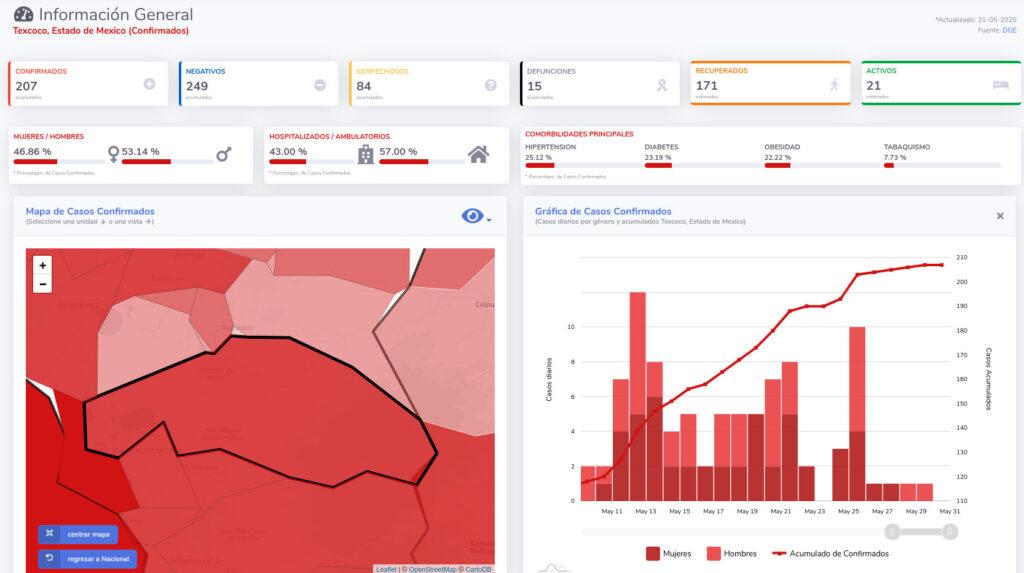Viewport: 1024px width, 573px height.
Task: Click the walking person icon in Recuperados
Action: coord(833,85)
